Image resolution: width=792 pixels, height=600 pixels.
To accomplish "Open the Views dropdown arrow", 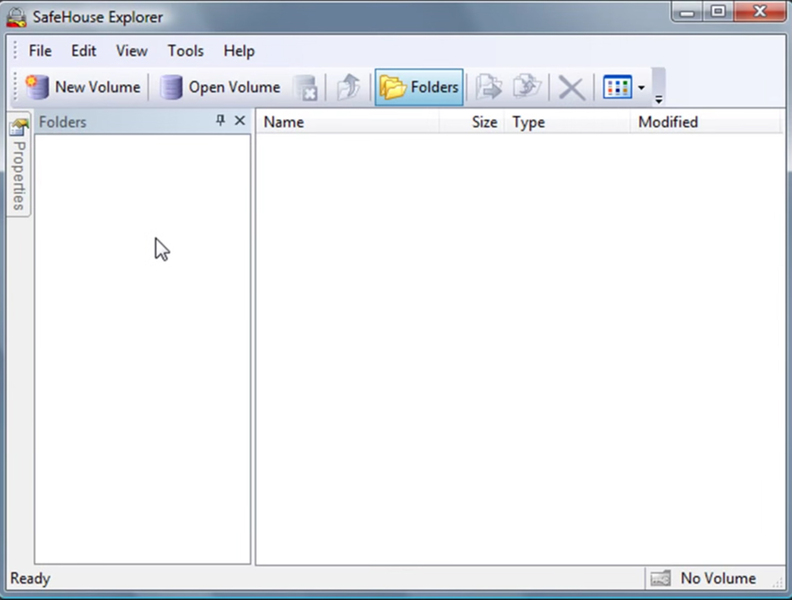I will (x=641, y=88).
